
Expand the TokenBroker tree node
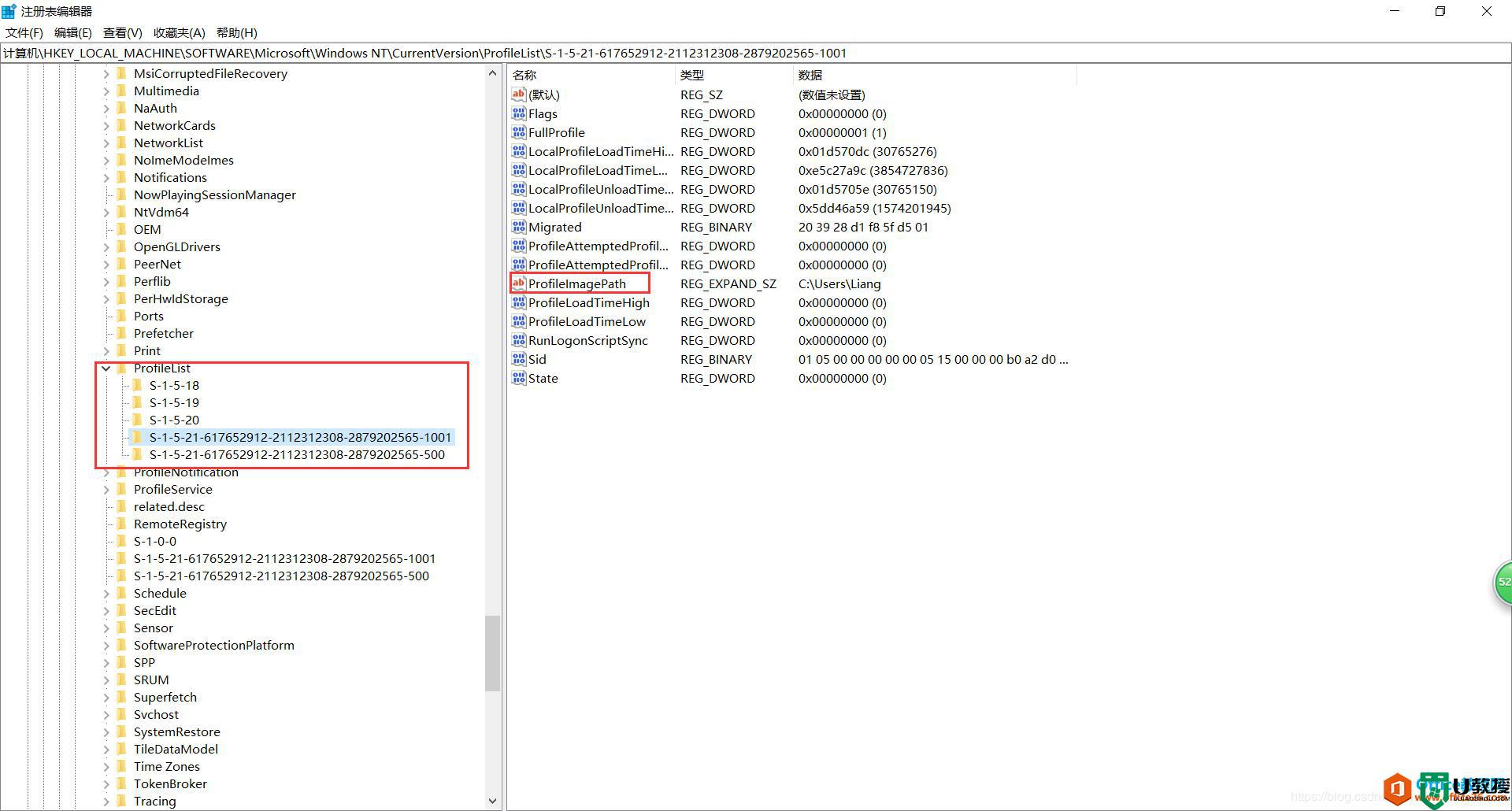click(106, 783)
